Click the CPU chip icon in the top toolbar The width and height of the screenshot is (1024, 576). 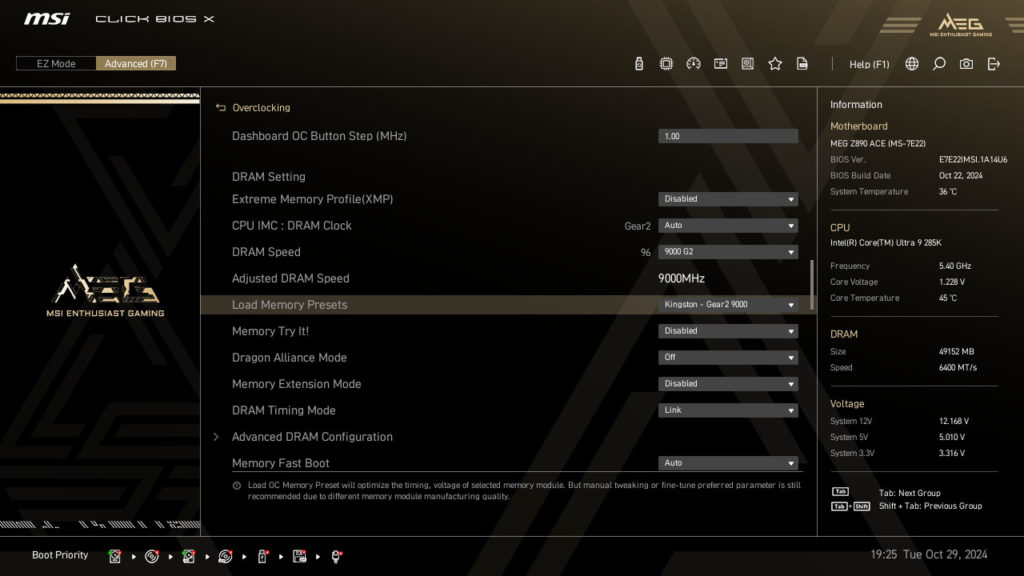click(x=666, y=63)
